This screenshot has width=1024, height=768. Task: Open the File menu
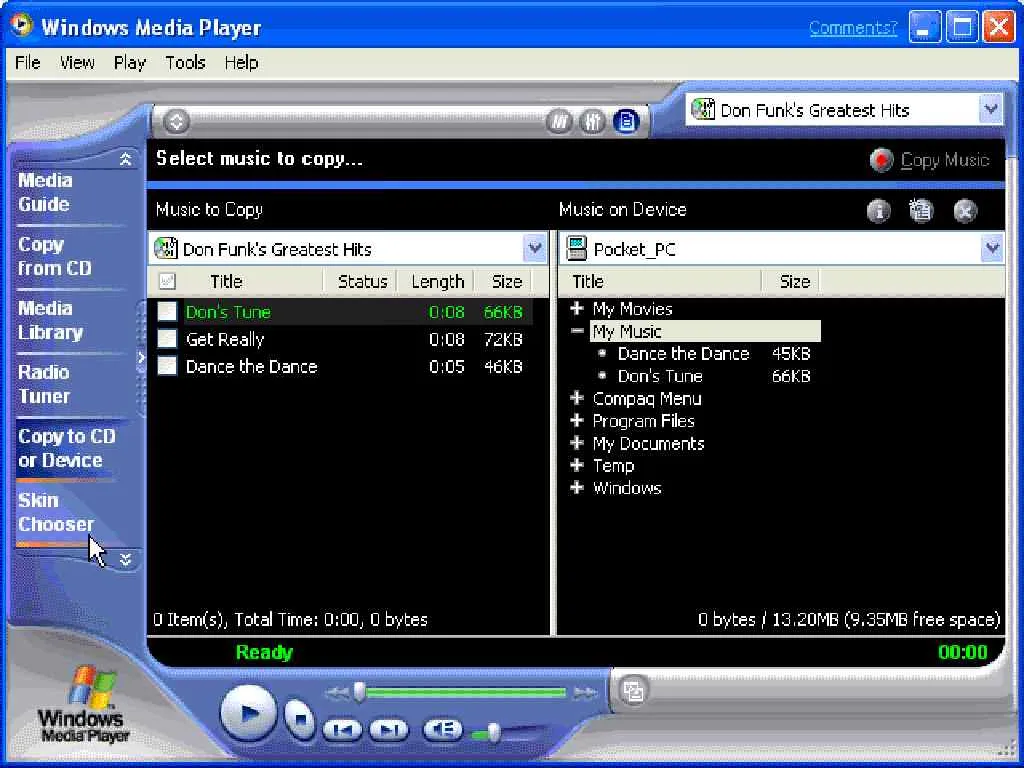[x=27, y=63]
